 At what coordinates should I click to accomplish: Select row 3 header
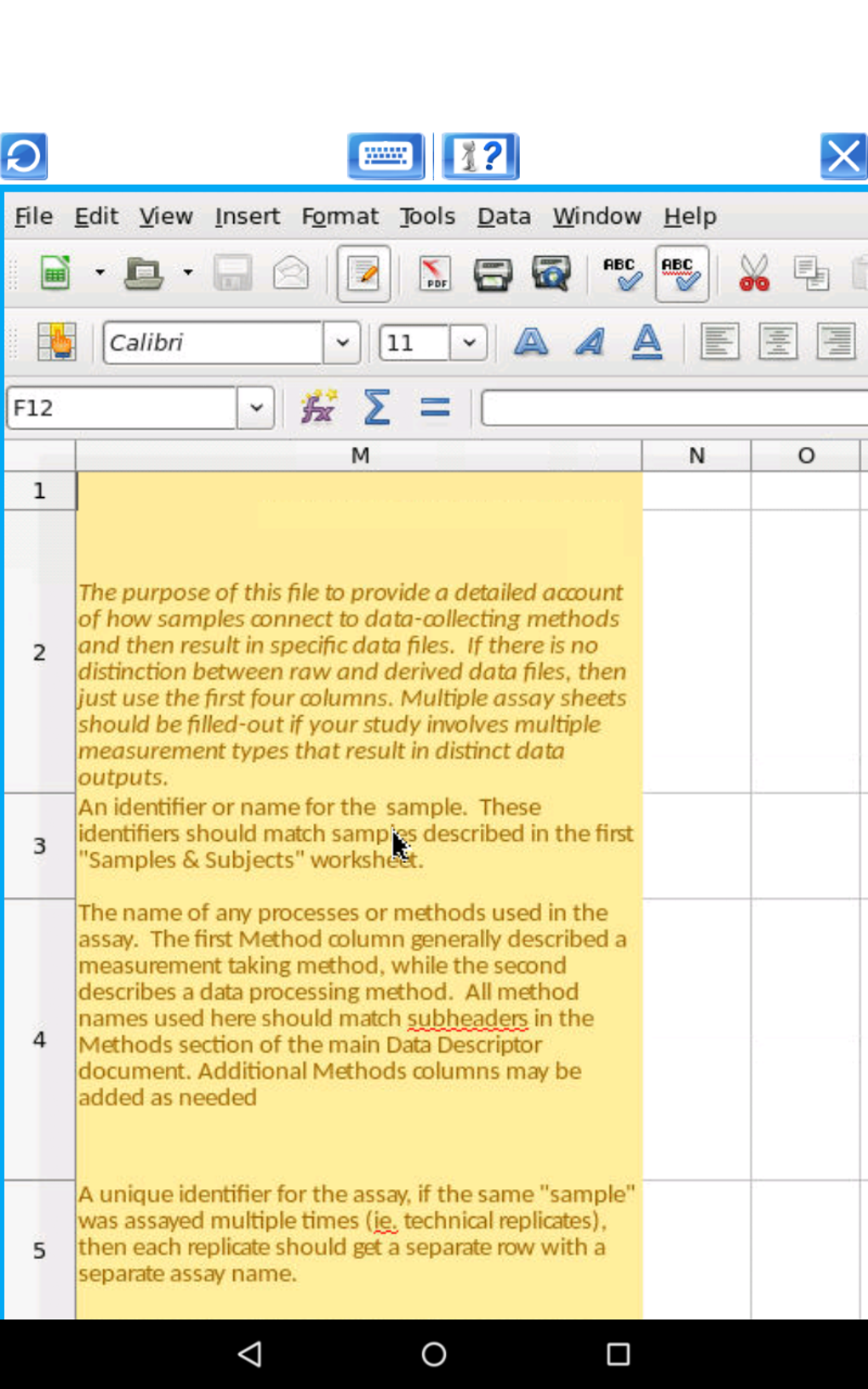pos(39,846)
